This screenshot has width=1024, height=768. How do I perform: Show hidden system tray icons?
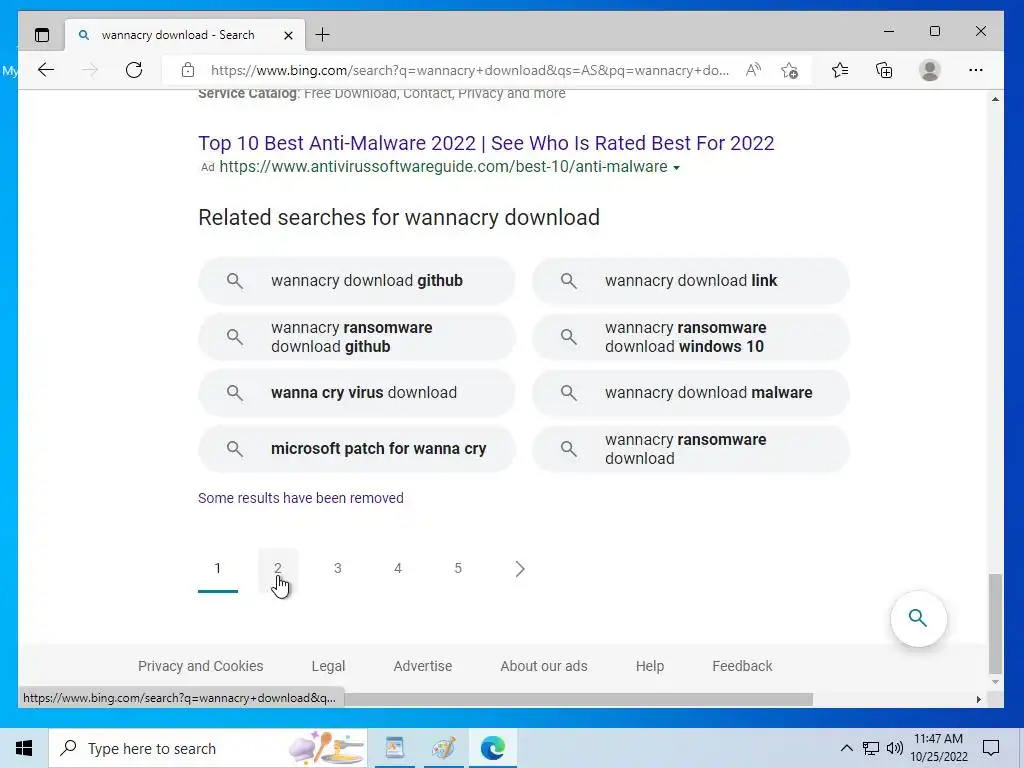pos(846,748)
